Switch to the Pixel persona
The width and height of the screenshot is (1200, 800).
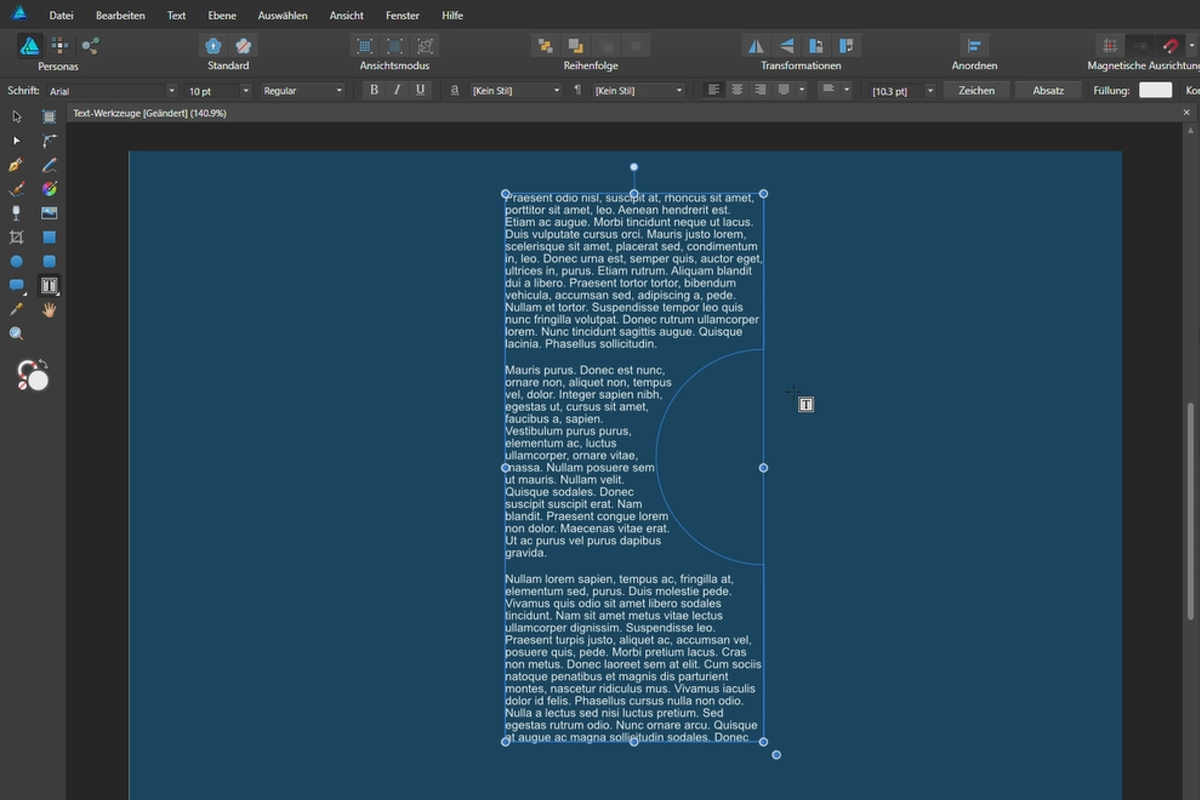[x=60, y=46]
